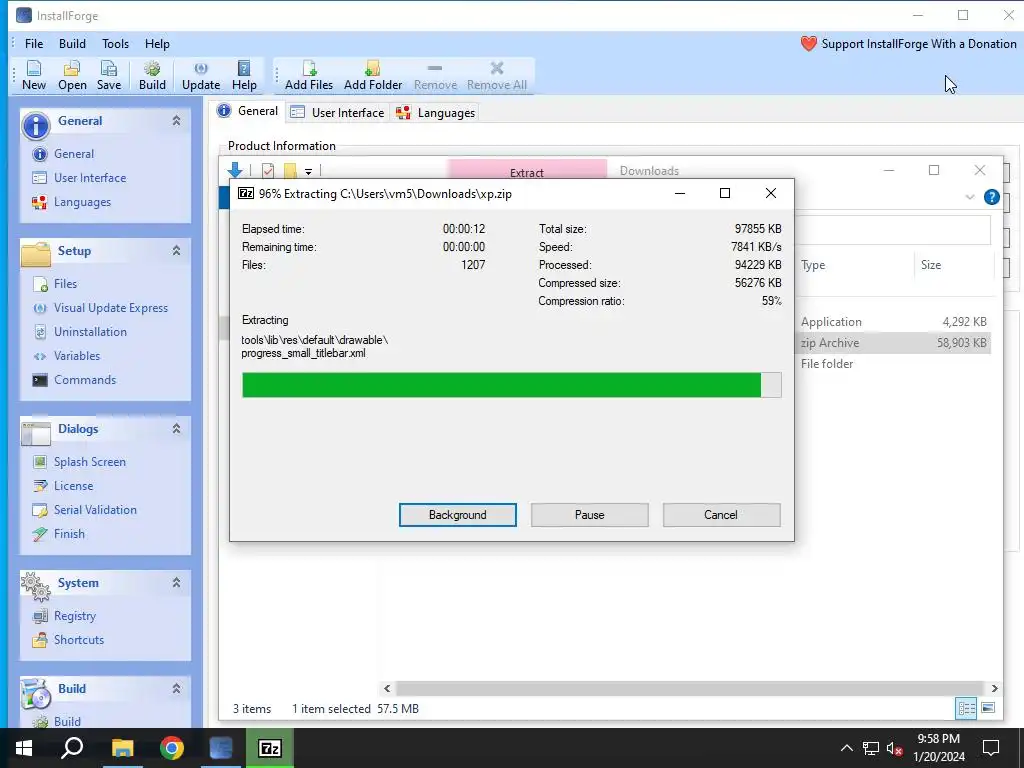This screenshot has width=1024, height=768.
Task: Open License dialog settings
Action: pos(63,486)
